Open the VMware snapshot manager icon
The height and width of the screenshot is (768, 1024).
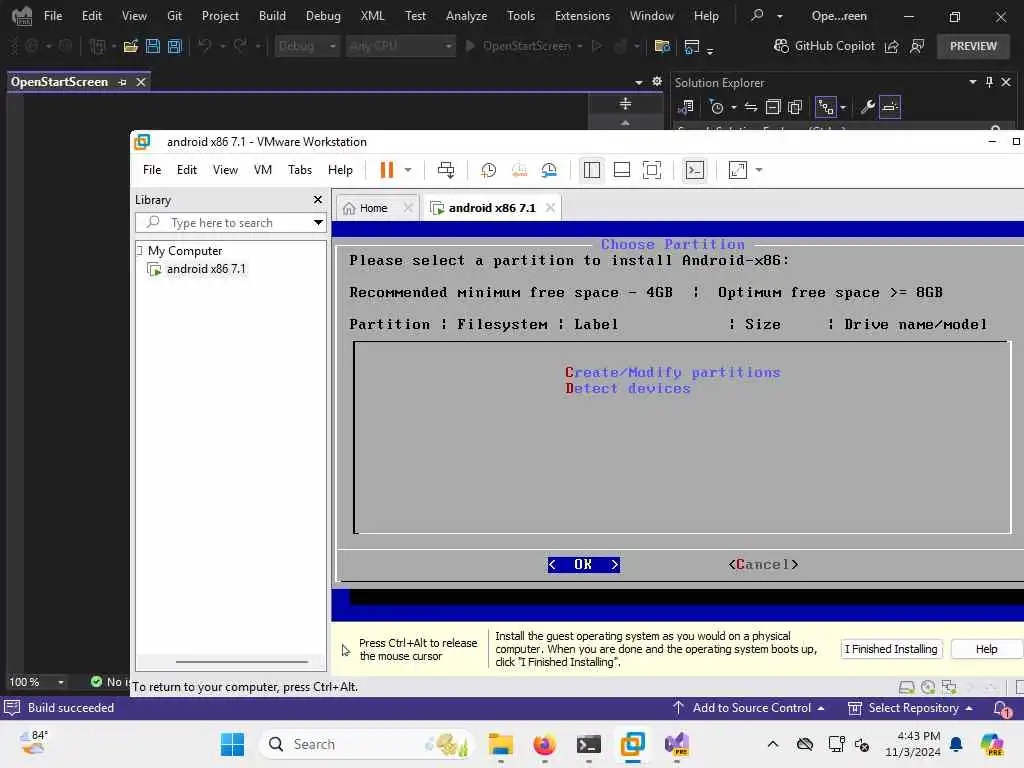click(549, 170)
